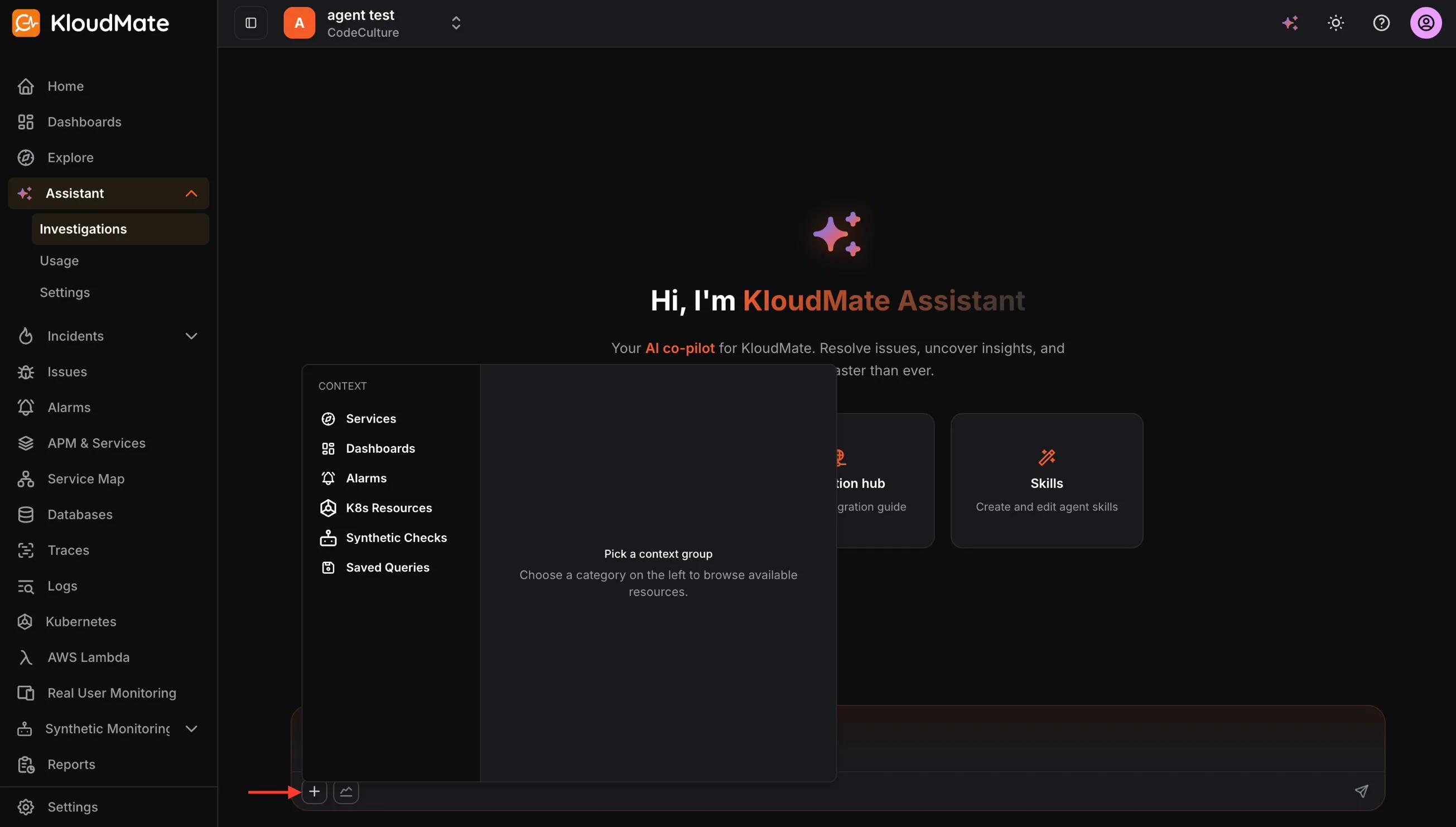
Task: Click the Skills magic wand icon
Action: 1047,457
